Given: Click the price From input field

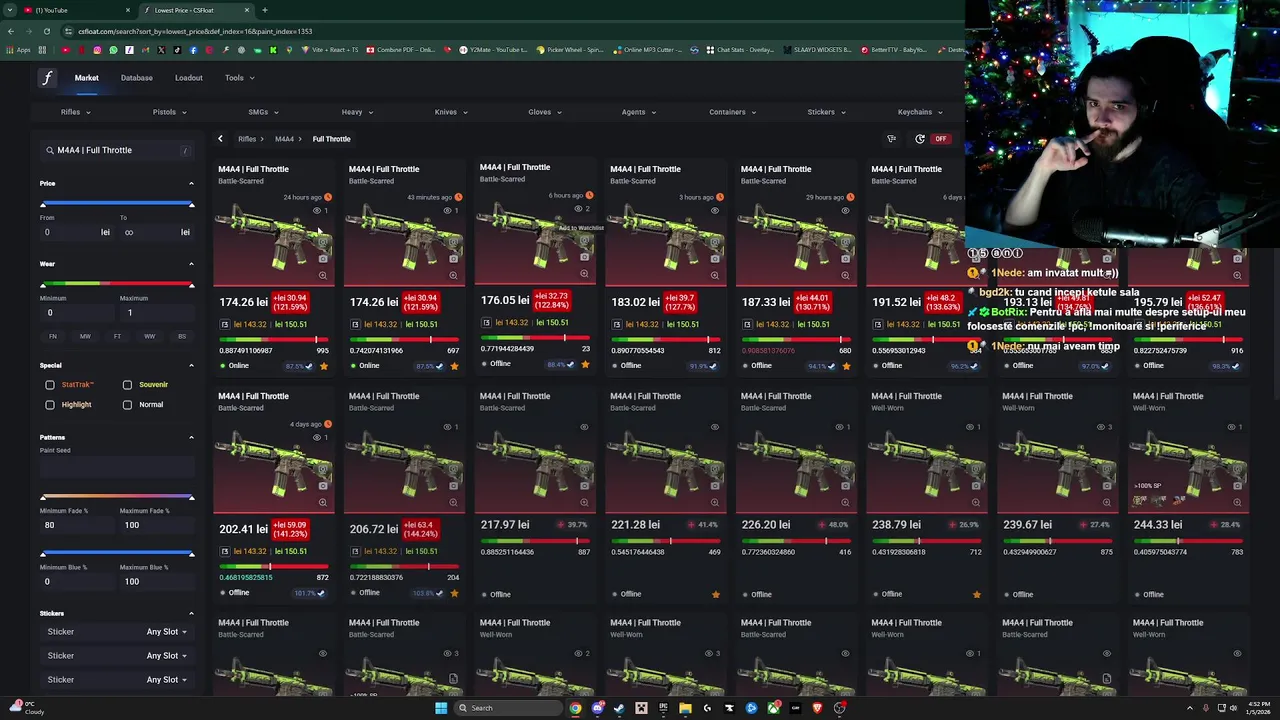Looking at the screenshot, I should [x=76, y=232].
